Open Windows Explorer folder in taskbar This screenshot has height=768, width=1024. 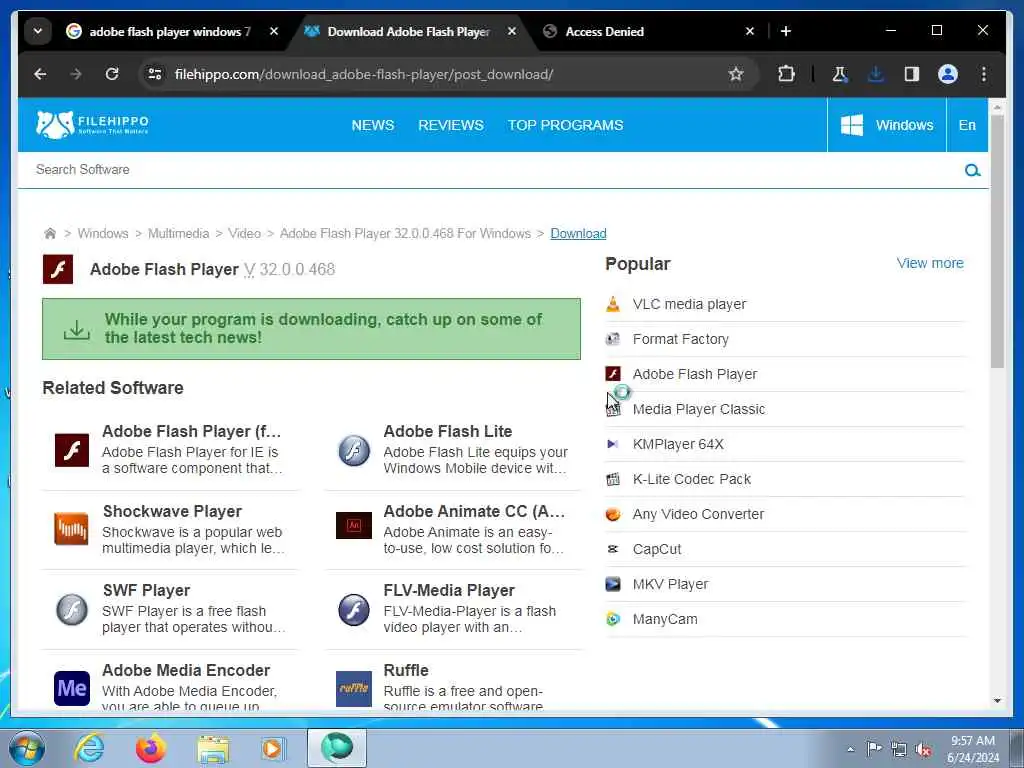[x=213, y=750]
